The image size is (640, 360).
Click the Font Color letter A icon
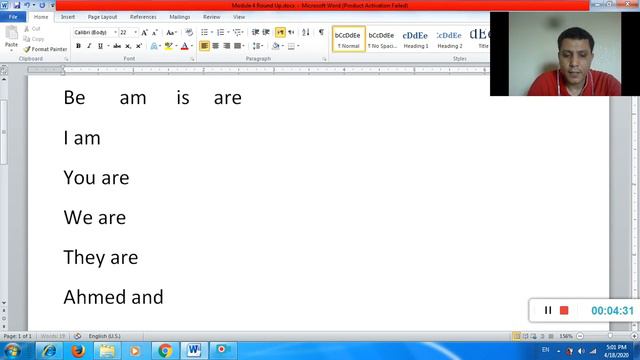click(x=184, y=46)
